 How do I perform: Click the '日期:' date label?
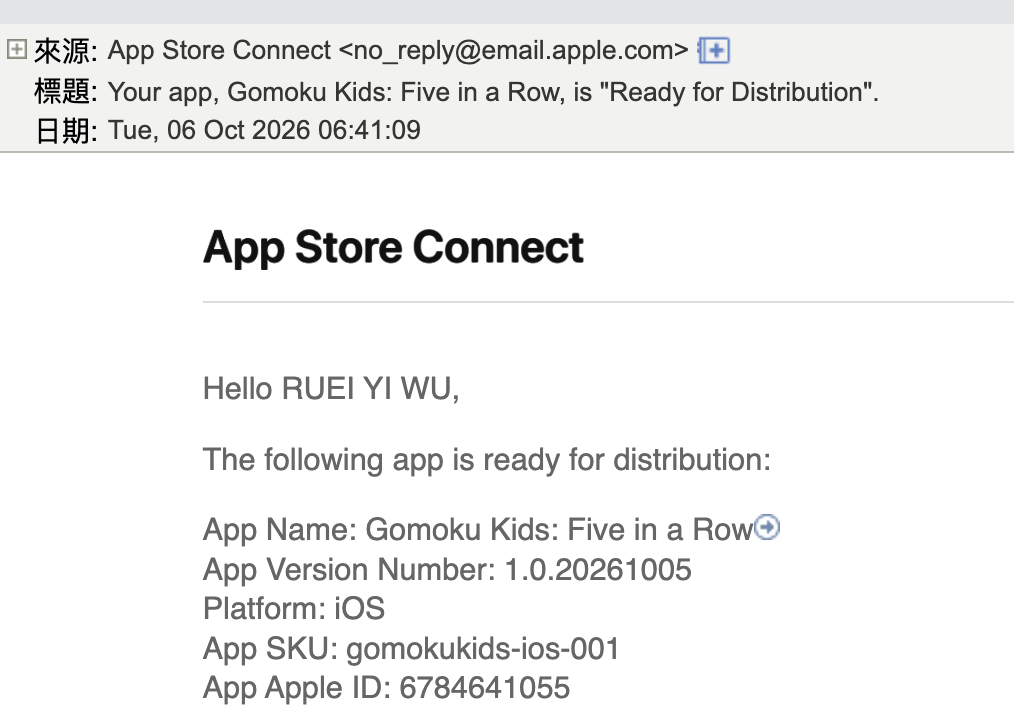(65, 131)
